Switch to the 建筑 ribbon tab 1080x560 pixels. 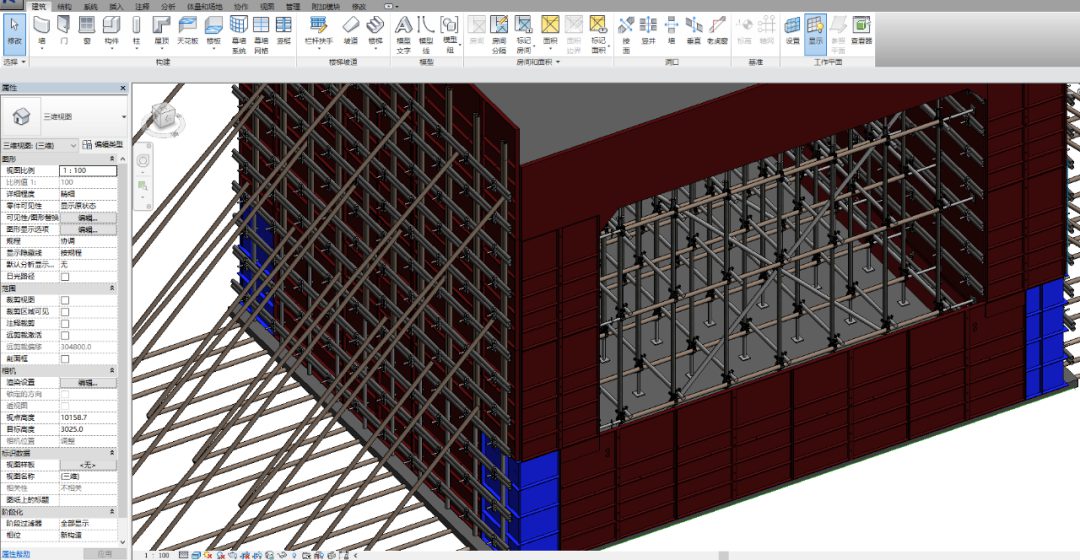point(39,6)
